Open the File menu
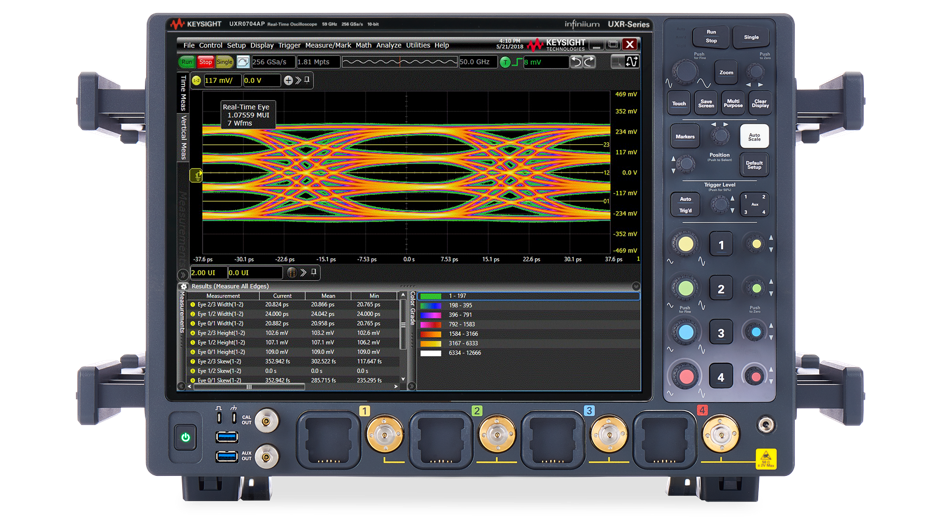Image resolution: width=934 pixels, height=525 pixels. (189, 45)
